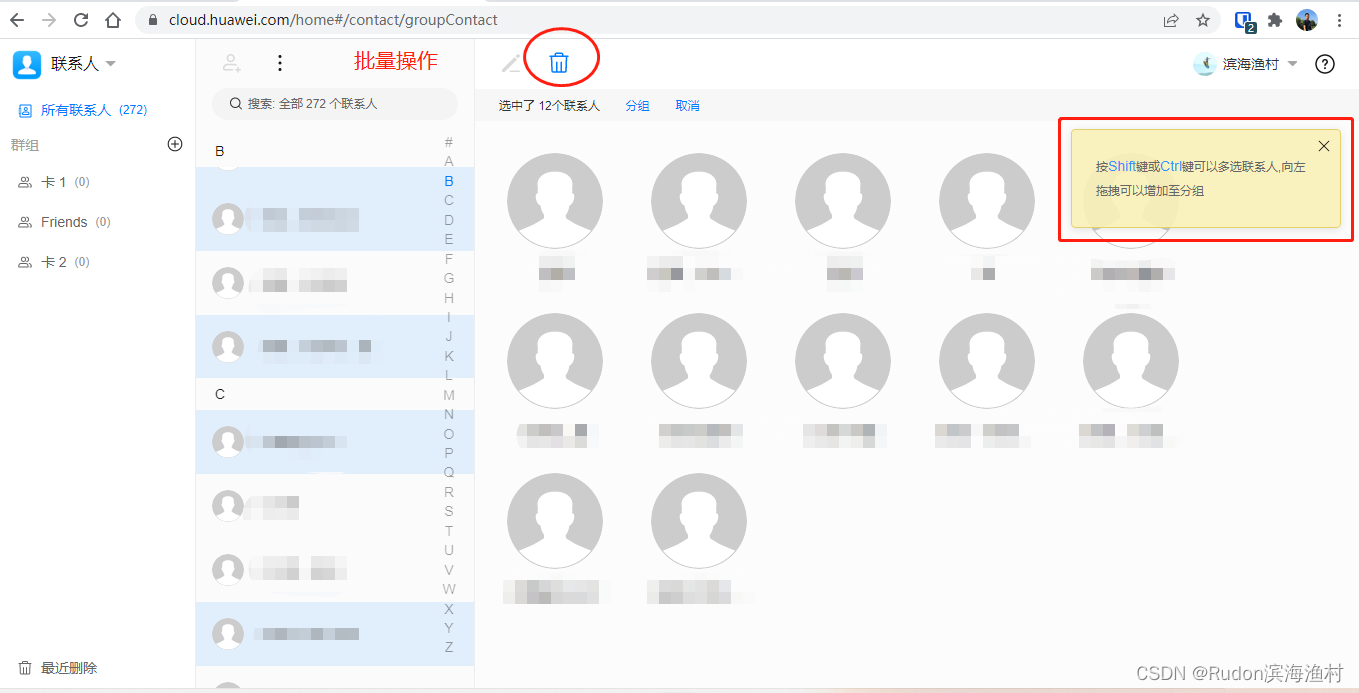Viewport: 1359px width, 693px height.
Task: Click the browser profile avatar
Action: click(x=1307, y=20)
